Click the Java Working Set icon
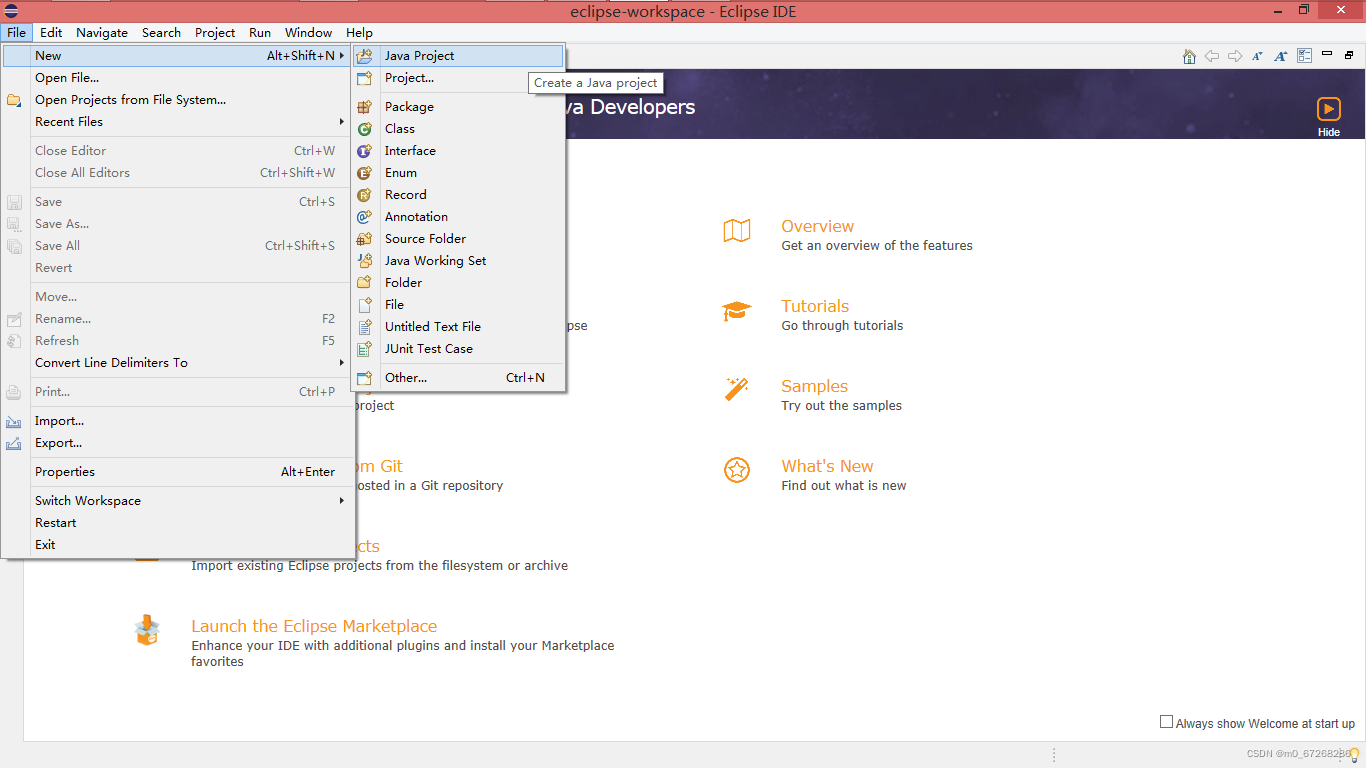Screen dimensions: 1366x768 (365, 261)
